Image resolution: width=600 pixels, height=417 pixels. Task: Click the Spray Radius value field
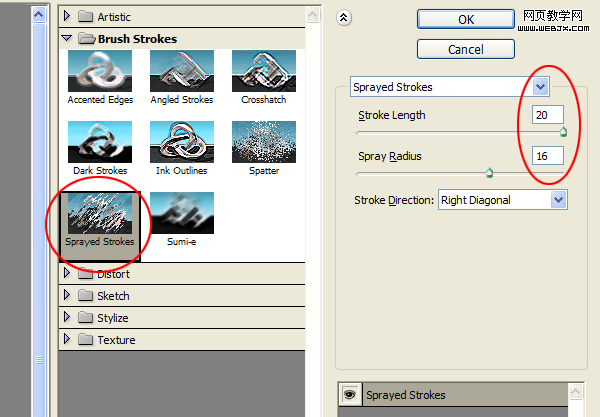pyautogui.click(x=548, y=156)
